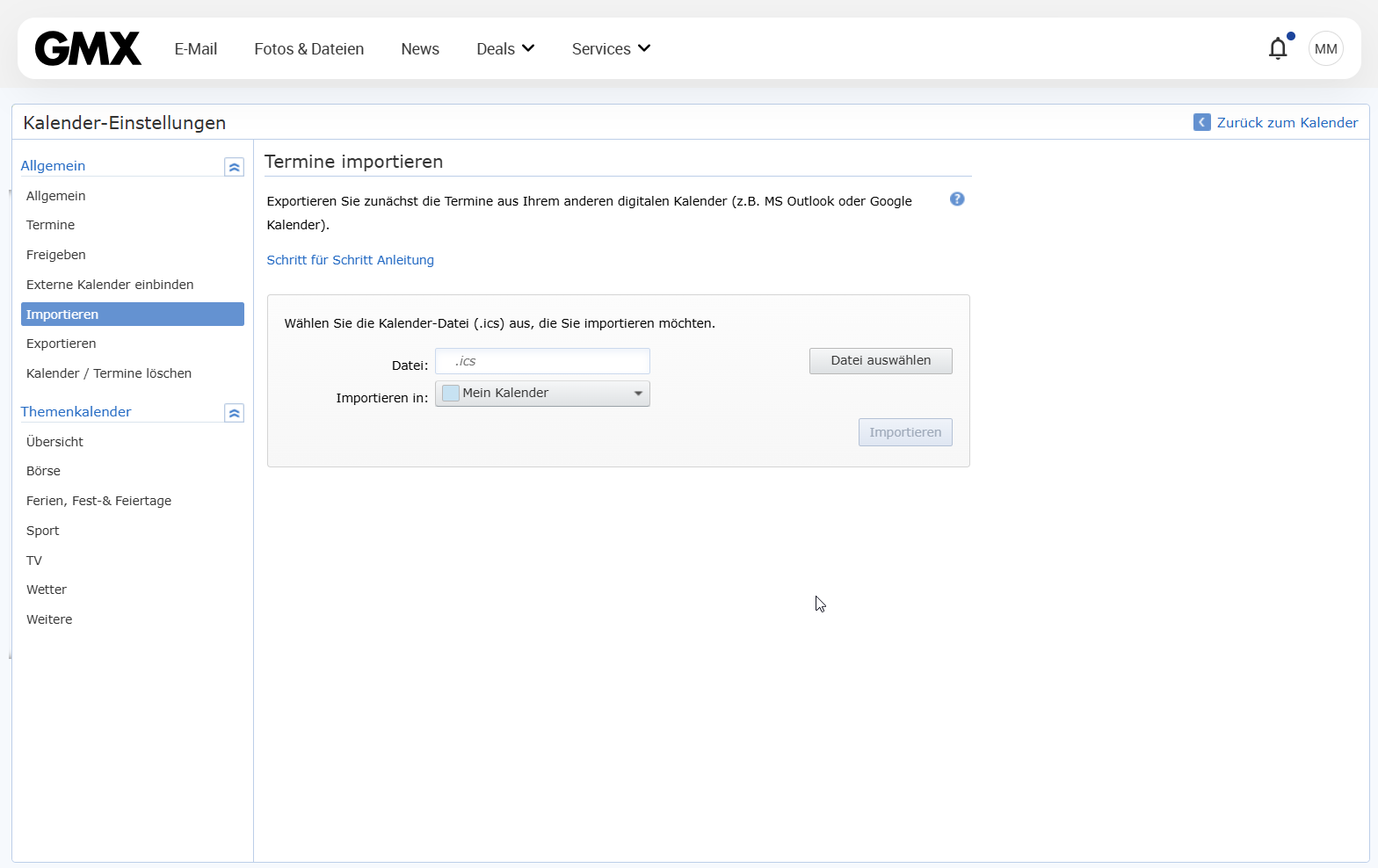Go to E-Mail in top navigation
The height and width of the screenshot is (868, 1378).
tap(195, 49)
